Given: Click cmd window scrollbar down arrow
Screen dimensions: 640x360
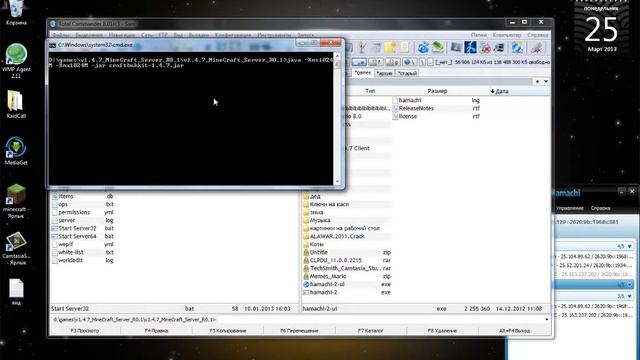Looking at the screenshot, I should coord(337,182).
